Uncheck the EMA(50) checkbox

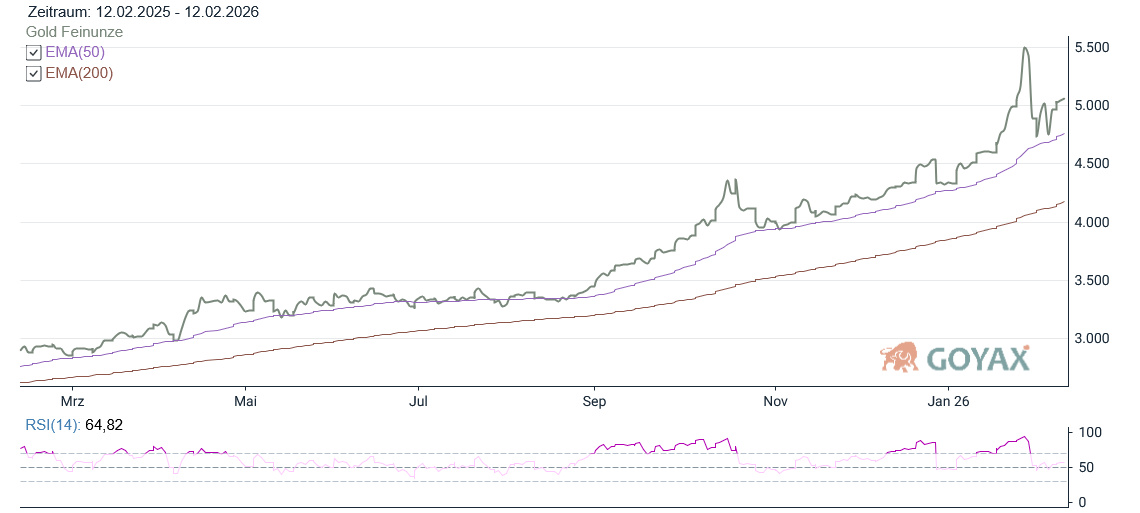click(x=34, y=53)
